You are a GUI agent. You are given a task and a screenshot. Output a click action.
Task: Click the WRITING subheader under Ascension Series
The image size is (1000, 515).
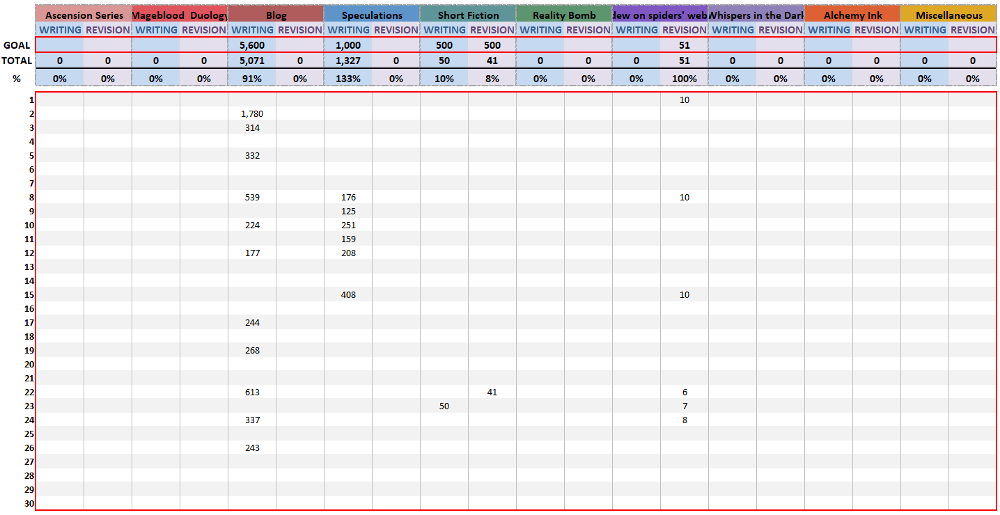point(60,30)
